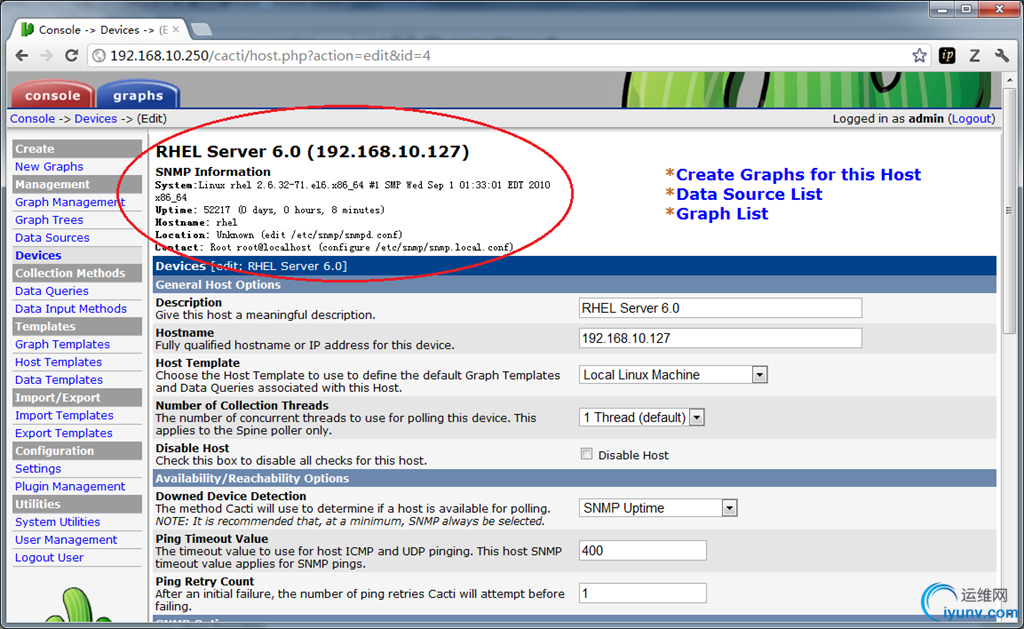Open Data Queries in the sidebar

click(x=52, y=291)
